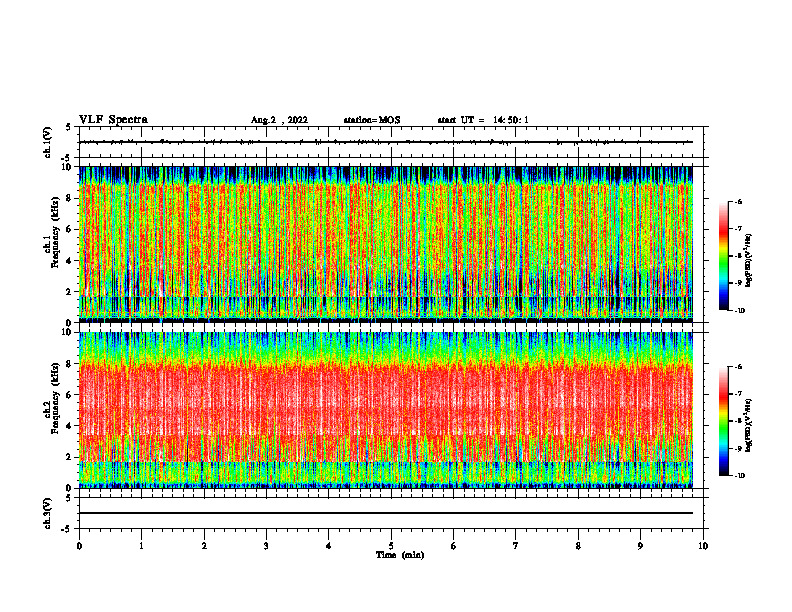Click the "-10" label on ch.2 color bar
Screen dimensions: 792x612
(x=739, y=476)
